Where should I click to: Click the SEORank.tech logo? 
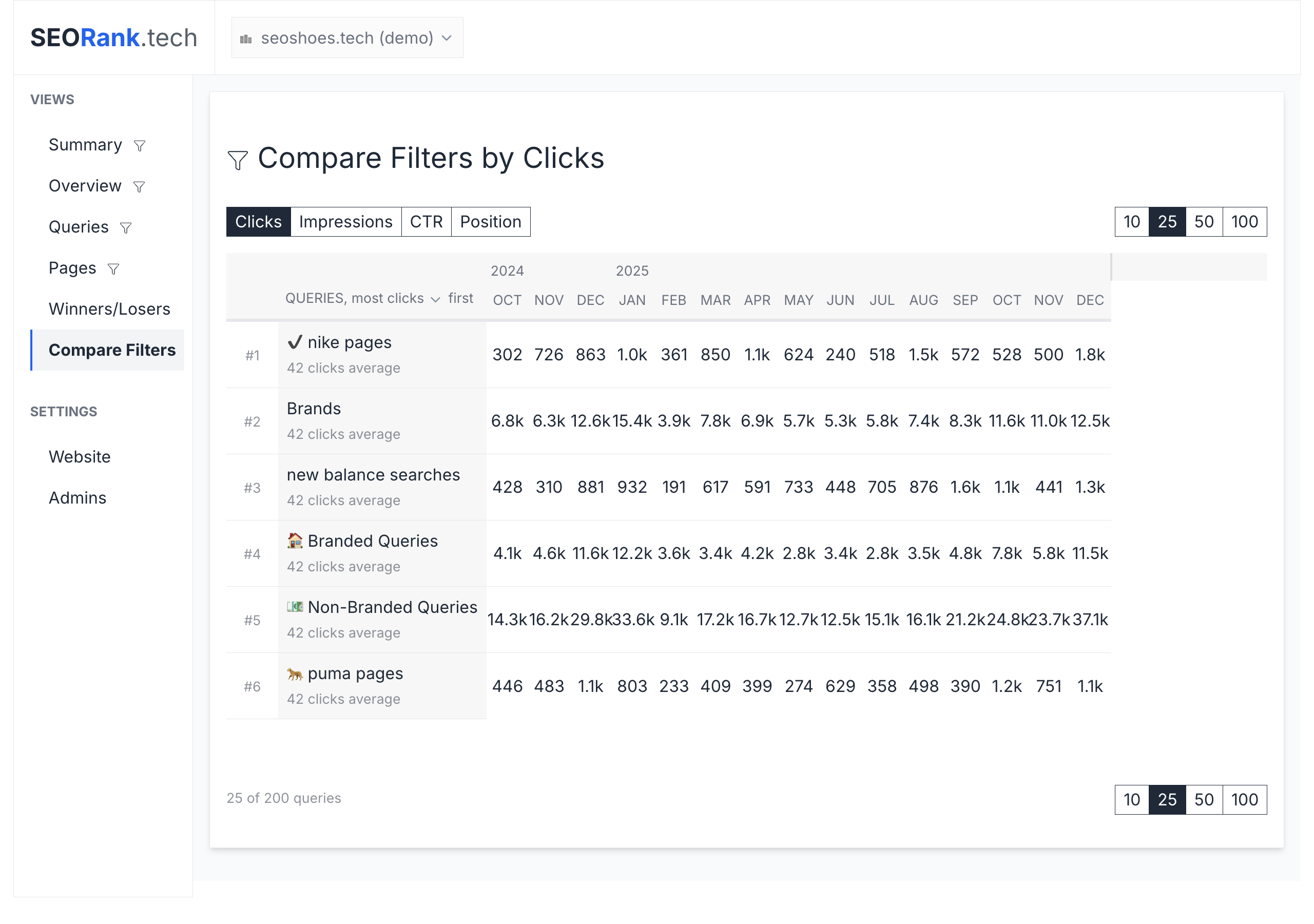pos(113,38)
